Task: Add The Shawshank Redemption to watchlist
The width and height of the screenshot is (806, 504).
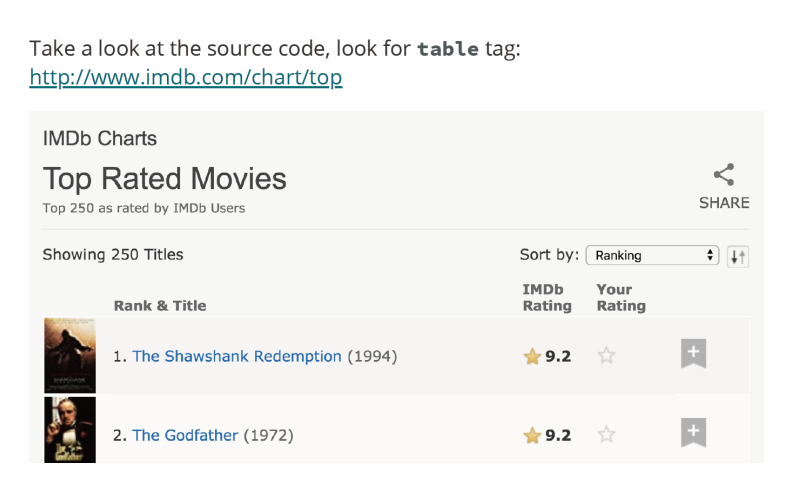Action: [694, 354]
